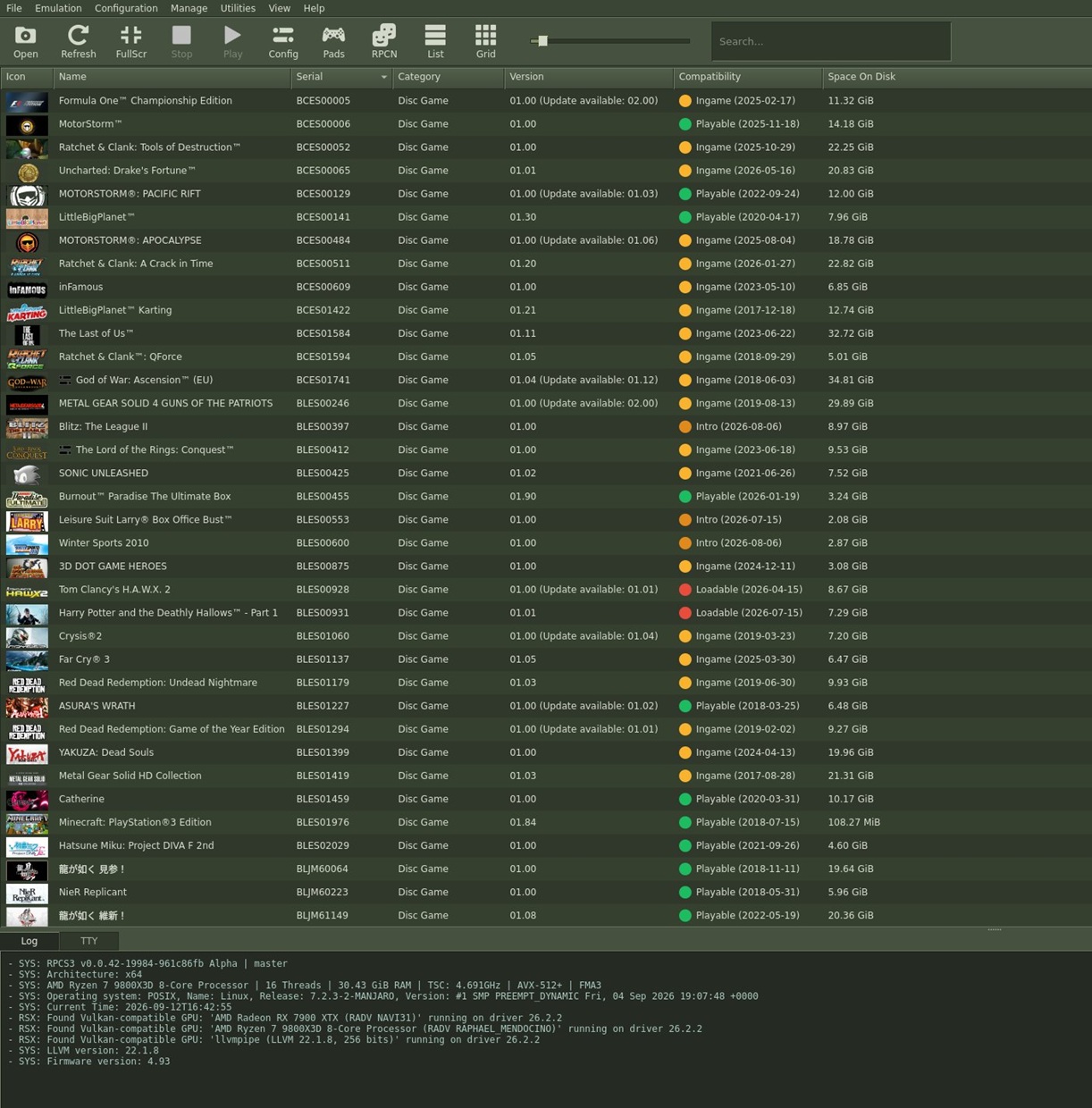Sort games by Category column

point(449,77)
